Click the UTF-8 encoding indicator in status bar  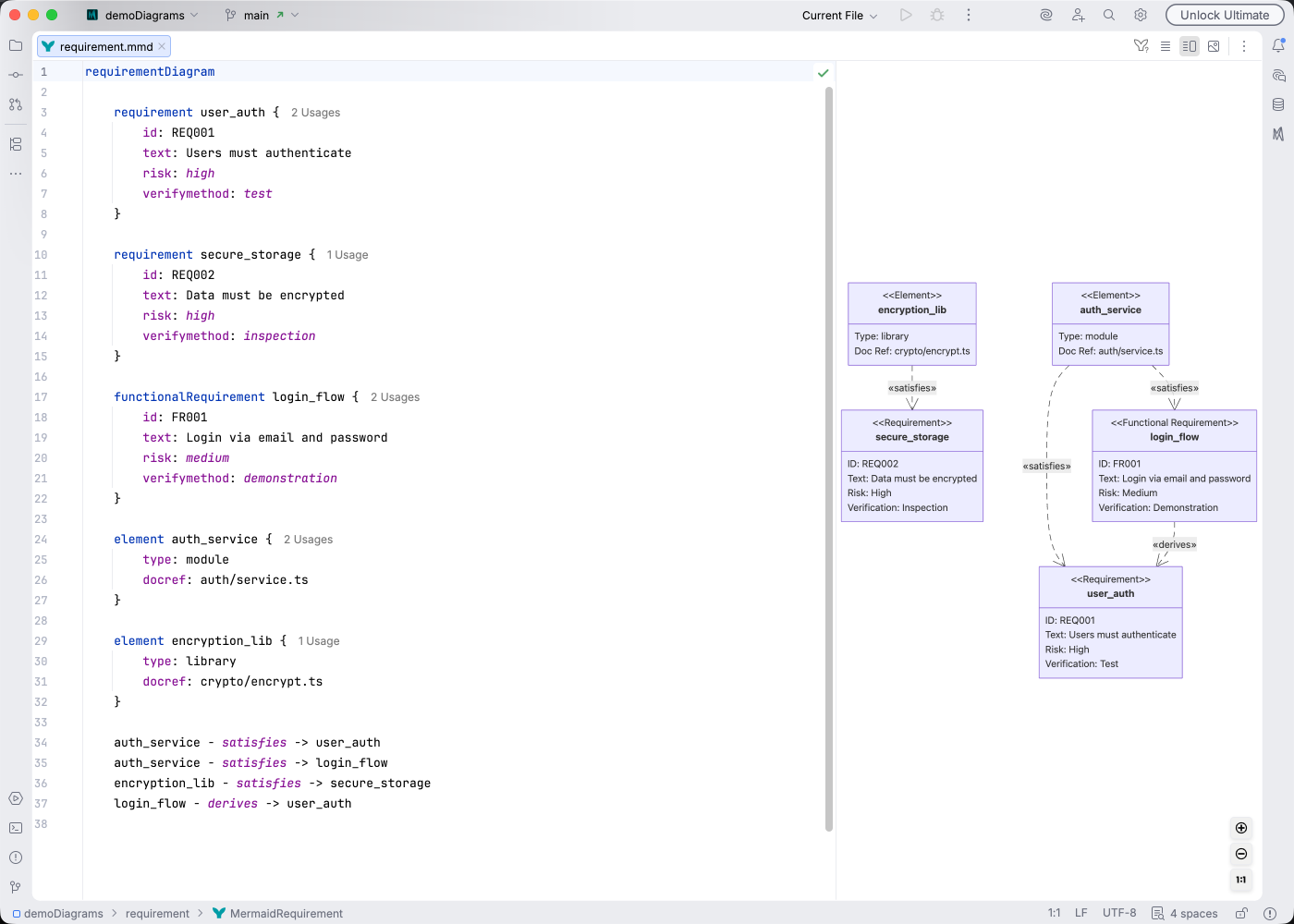pos(1117,913)
